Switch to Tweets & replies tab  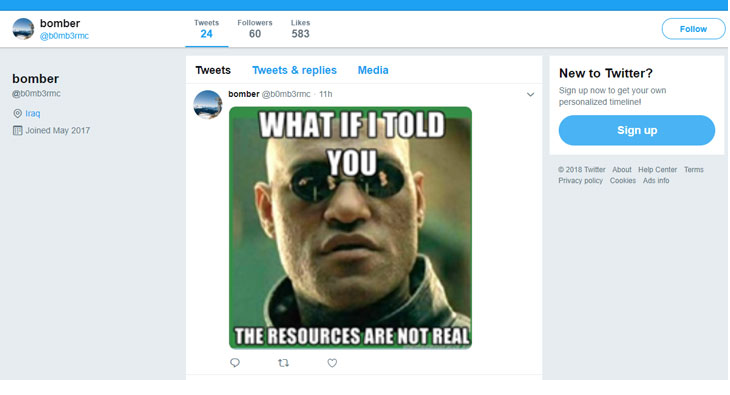[294, 70]
